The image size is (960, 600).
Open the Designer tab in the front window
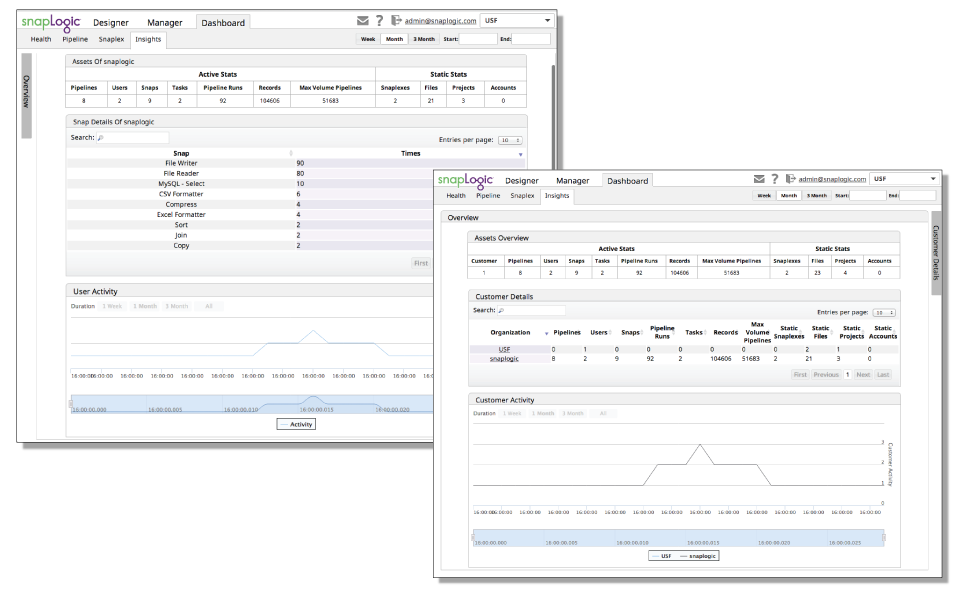pyautogui.click(x=522, y=181)
